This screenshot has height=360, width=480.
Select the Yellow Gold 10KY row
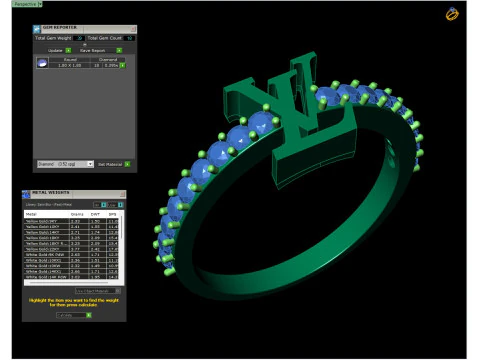[x=72, y=227]
